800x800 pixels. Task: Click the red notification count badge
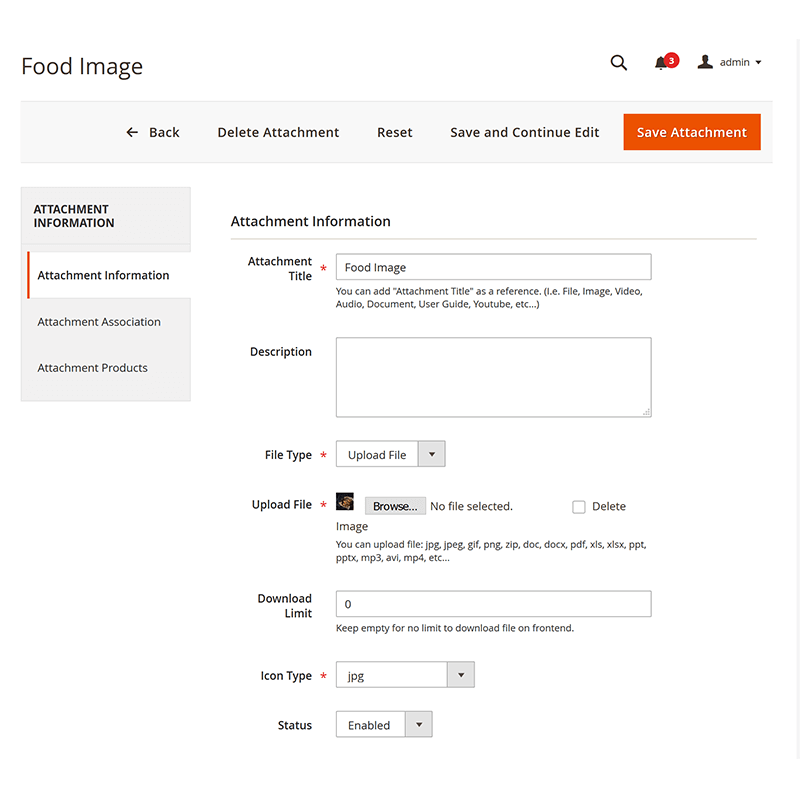coord(671,59)
